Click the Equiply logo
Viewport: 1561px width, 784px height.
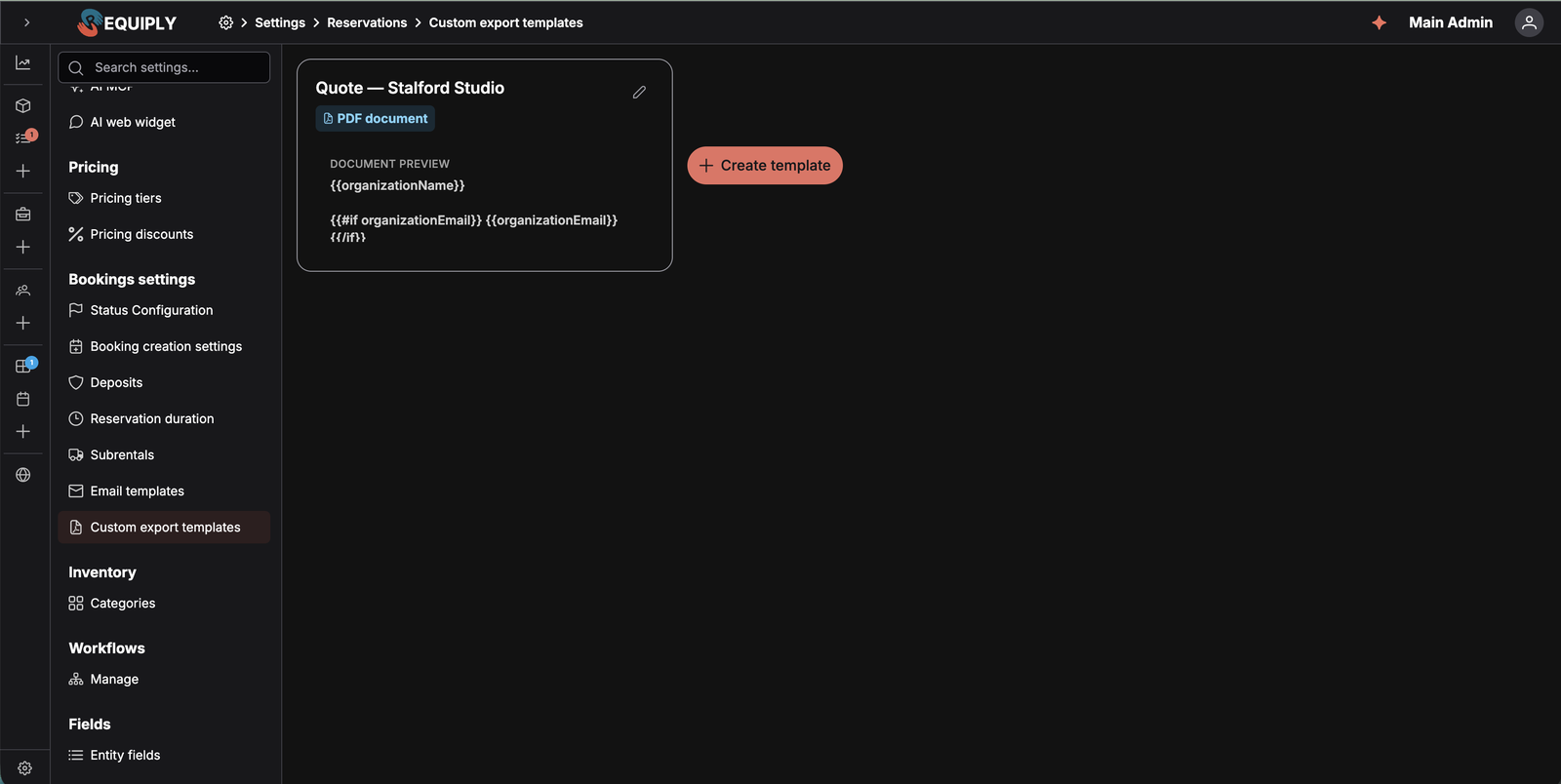click(x=127, y=22)
